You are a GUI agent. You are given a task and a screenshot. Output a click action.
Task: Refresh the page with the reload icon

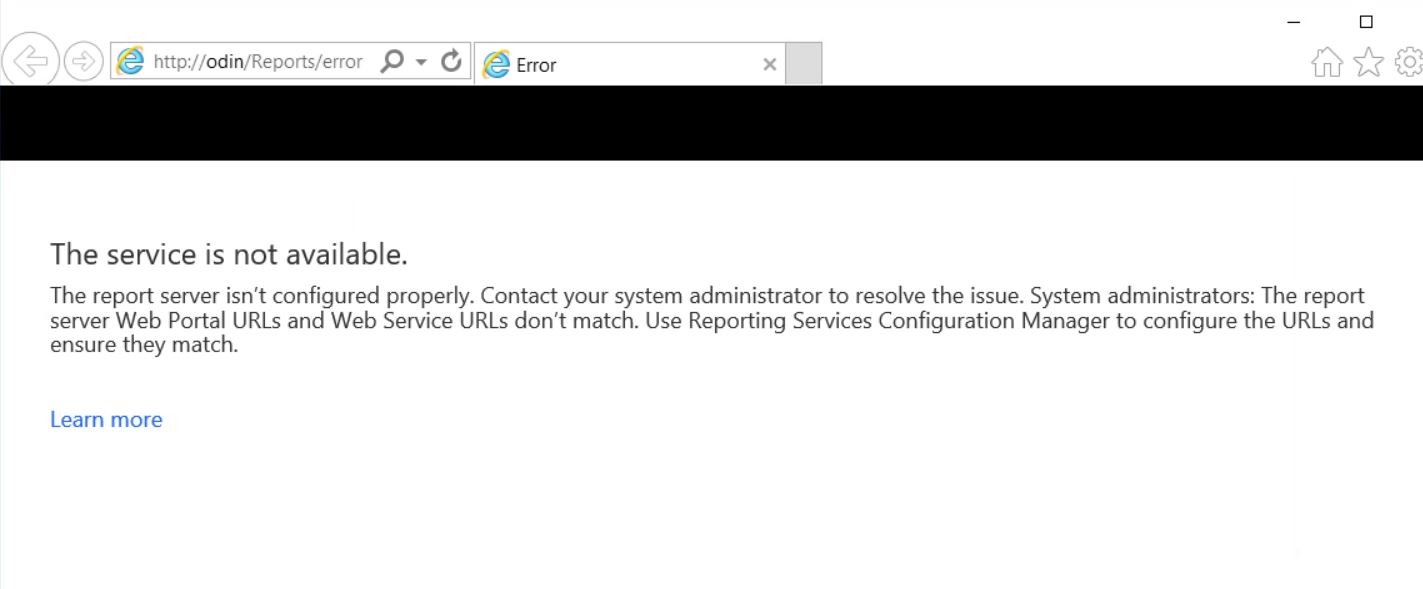(x=451, y=62)
